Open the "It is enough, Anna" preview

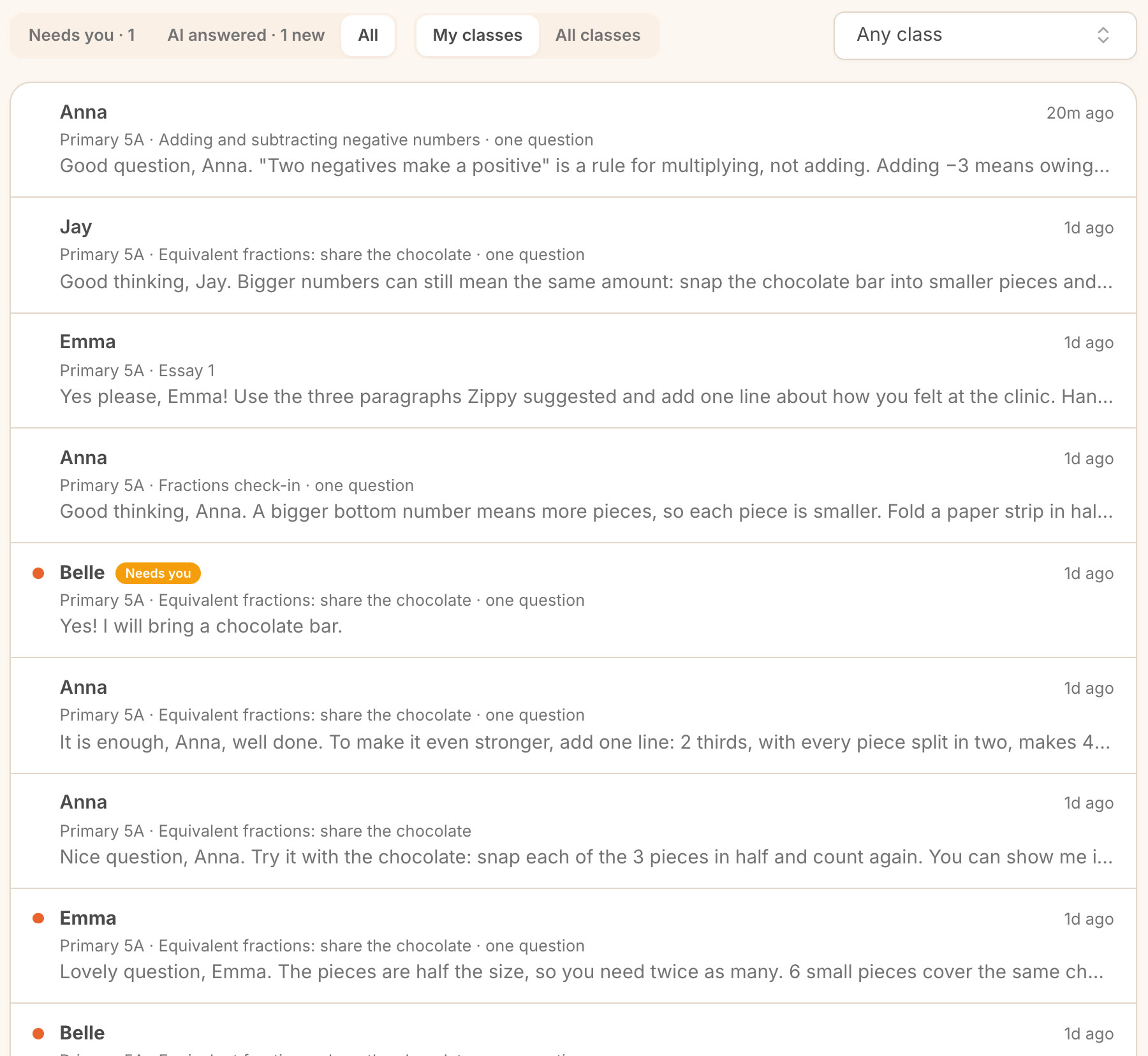(585, 742)
